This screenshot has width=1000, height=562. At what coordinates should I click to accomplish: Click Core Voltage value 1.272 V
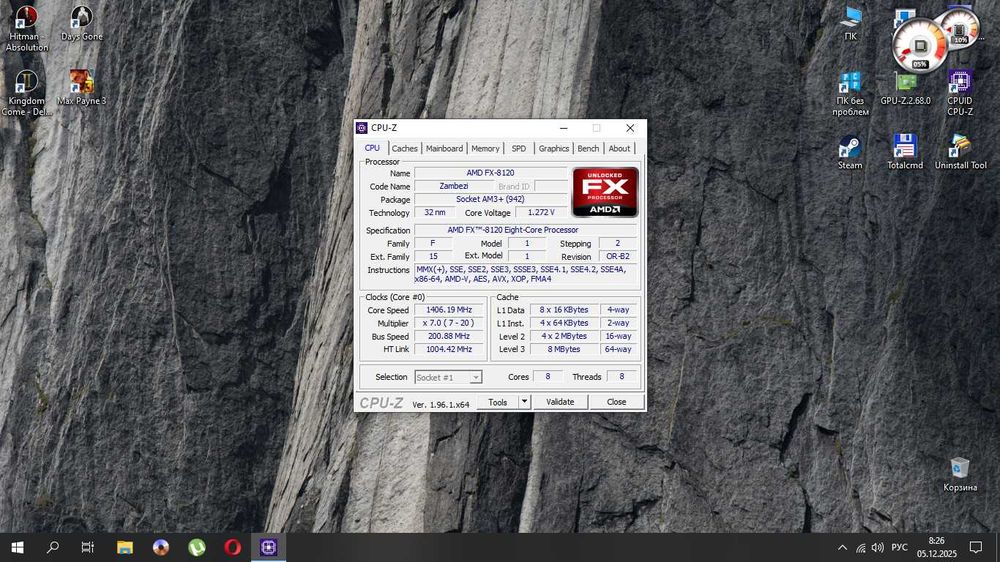pyautogui.click(x=541, y=212)
